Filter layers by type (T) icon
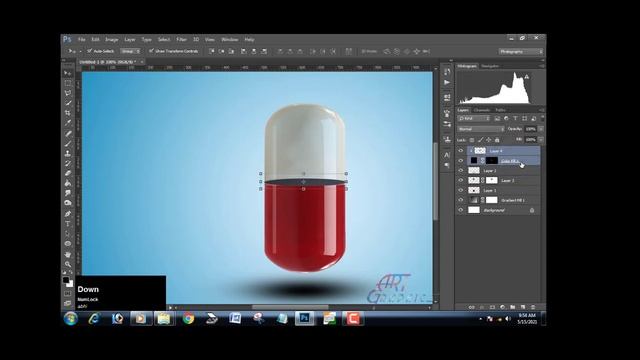This screenshot has height=360, width=640. 515,118
